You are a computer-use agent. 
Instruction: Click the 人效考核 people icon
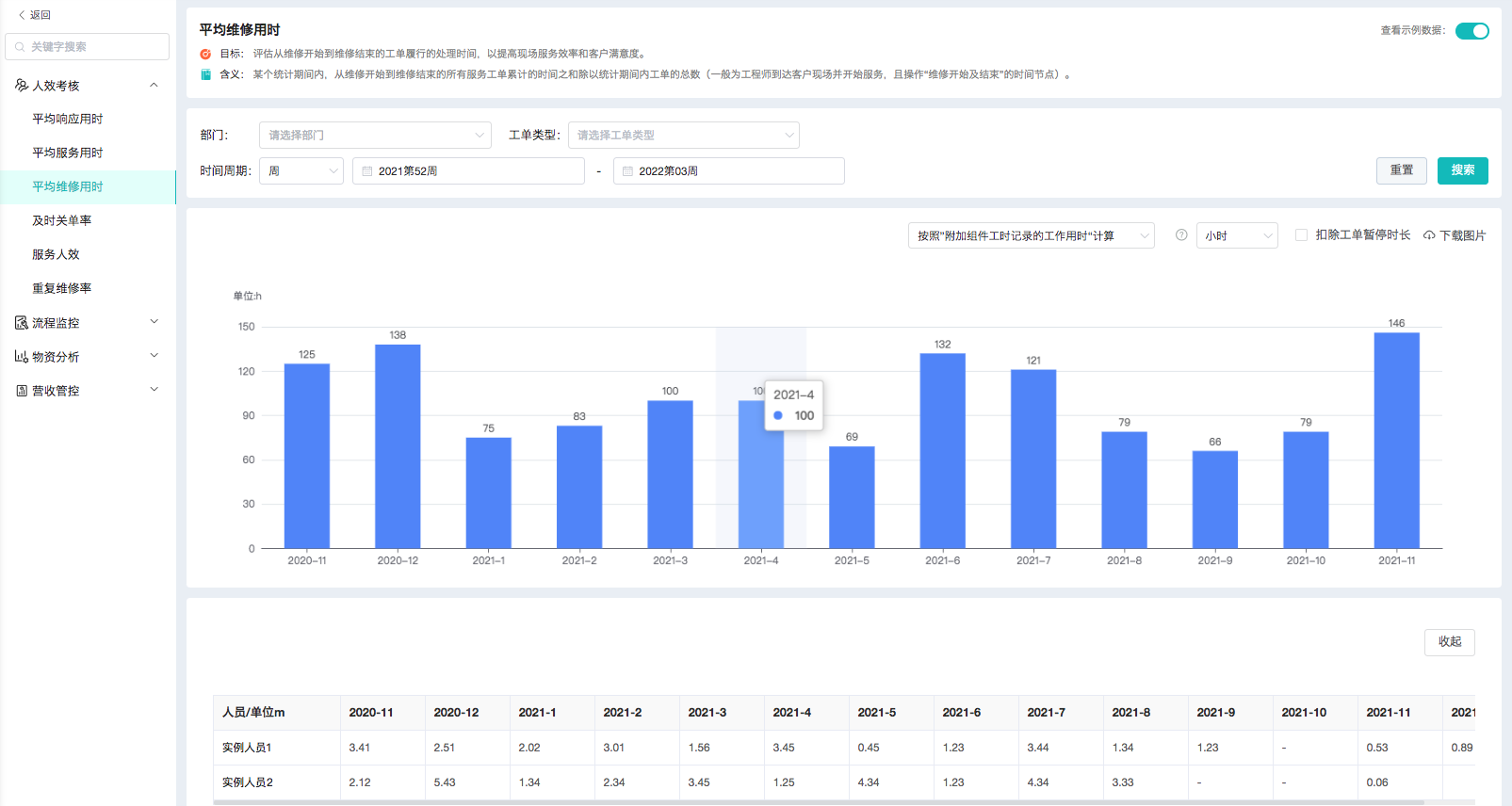pos(22,86)
